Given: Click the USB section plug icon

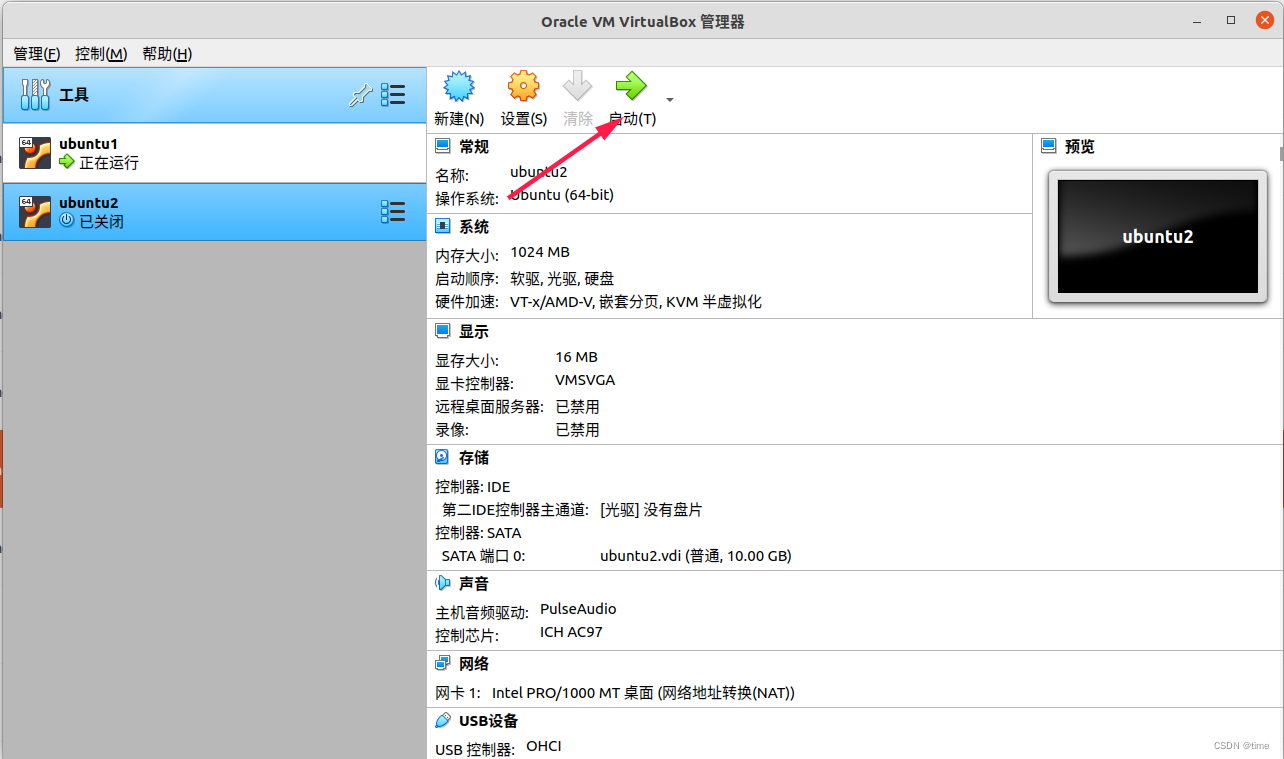Looking at the screenshot, I should pos(443,720).
